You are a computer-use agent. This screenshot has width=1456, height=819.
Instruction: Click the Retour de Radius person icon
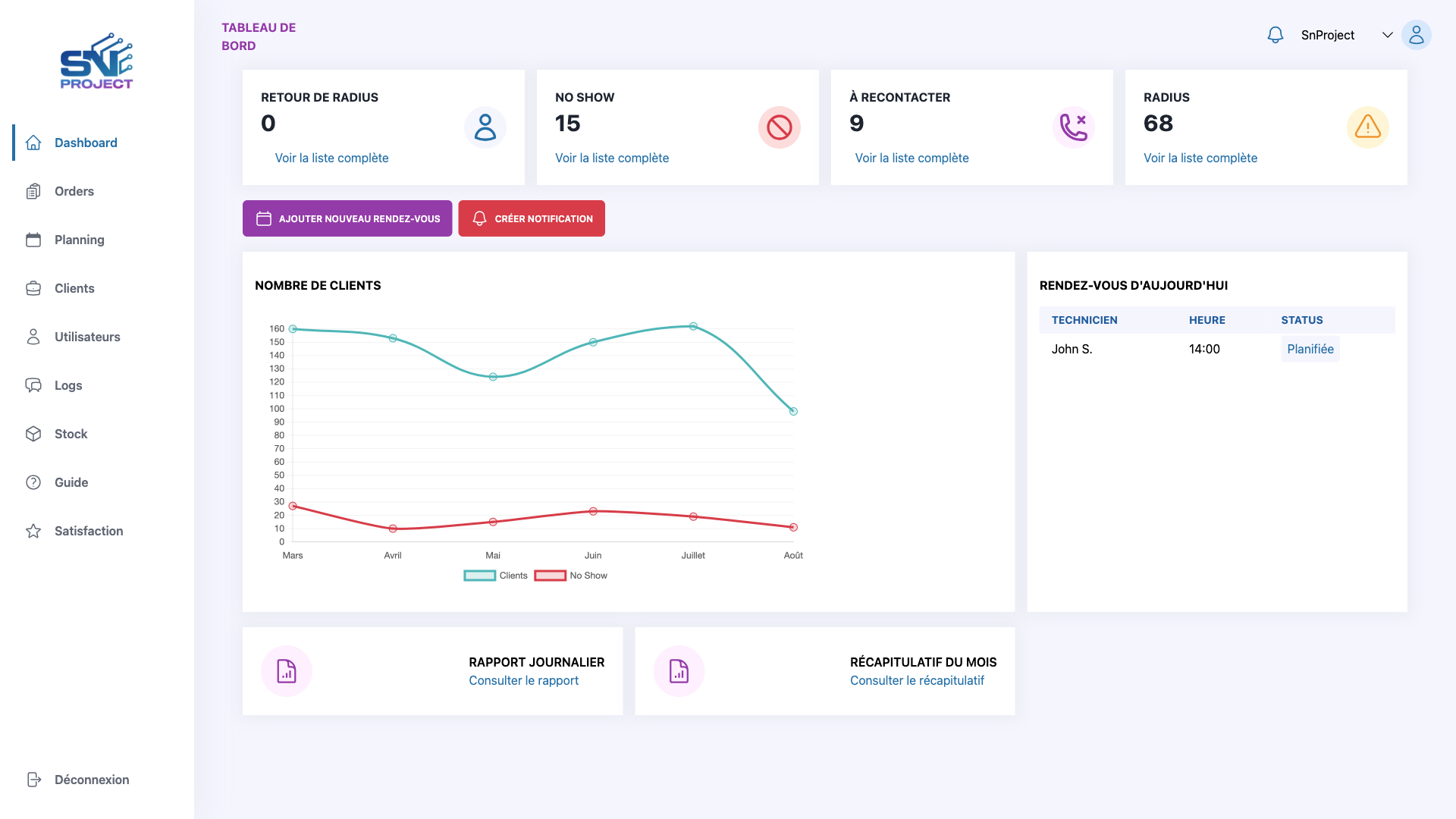pyautogui.click(x=485, y=127)
